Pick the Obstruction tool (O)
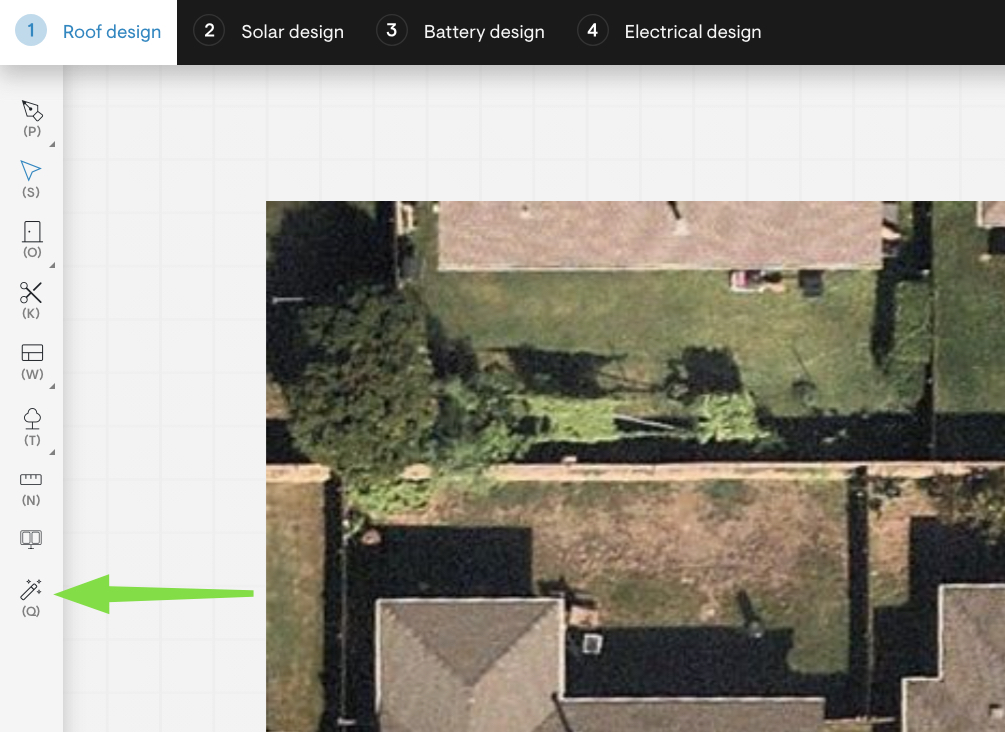The height and width of the screenshot is (732, 1005). (30, 231)
